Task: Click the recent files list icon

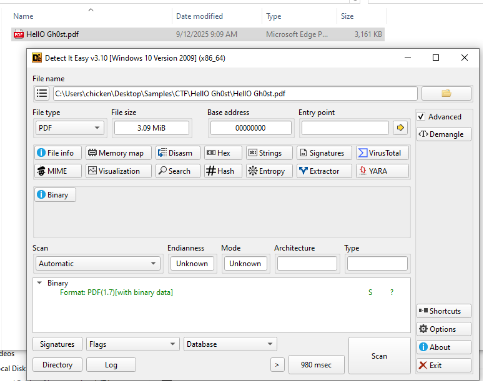Action: click(x=42, y=93)
